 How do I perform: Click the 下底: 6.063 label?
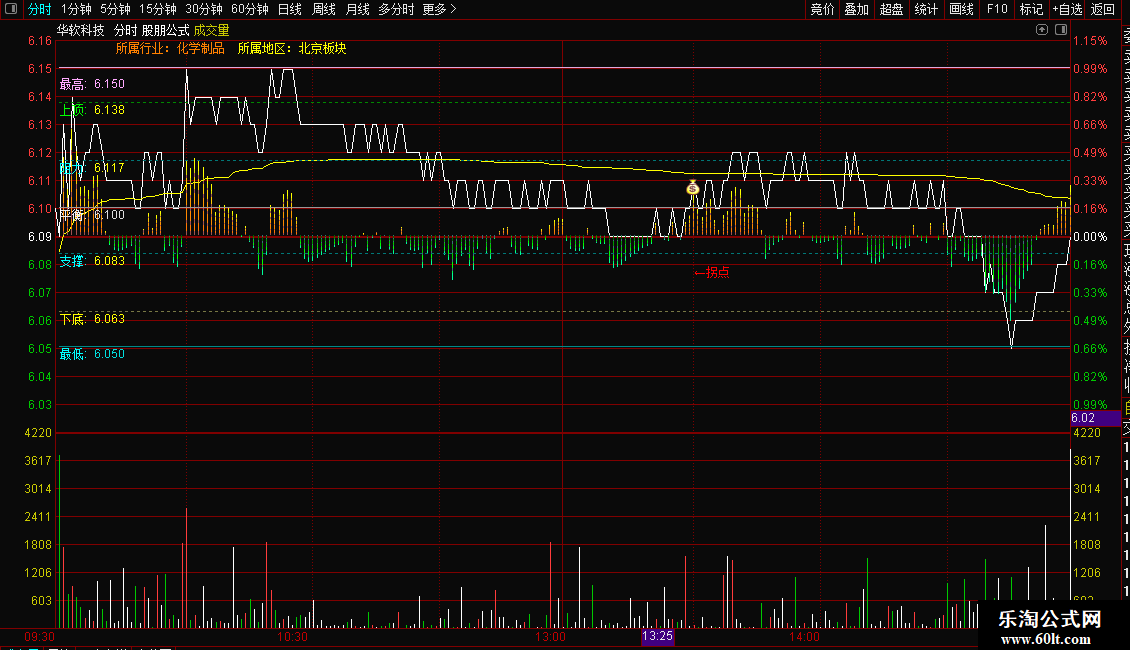(x=92, y=319)
